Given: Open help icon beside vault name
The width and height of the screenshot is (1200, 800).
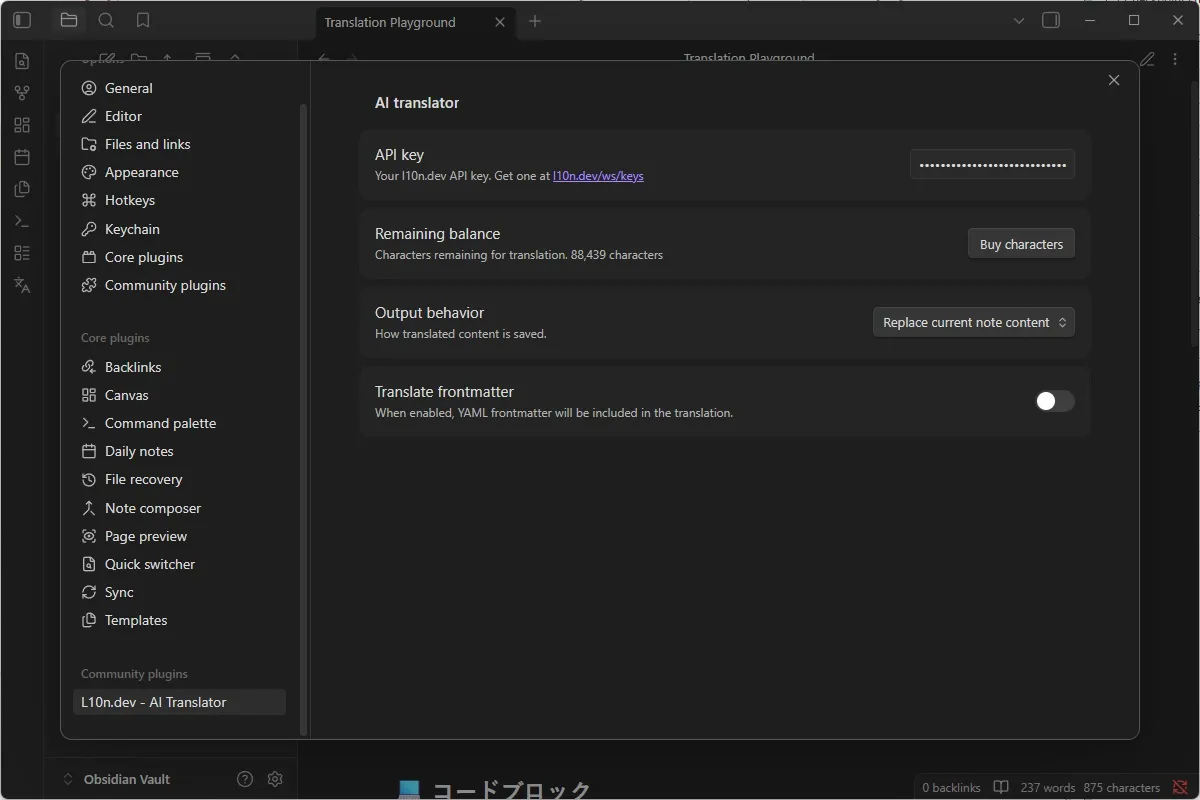Looking at the screenshot, I should click(245, 779).
